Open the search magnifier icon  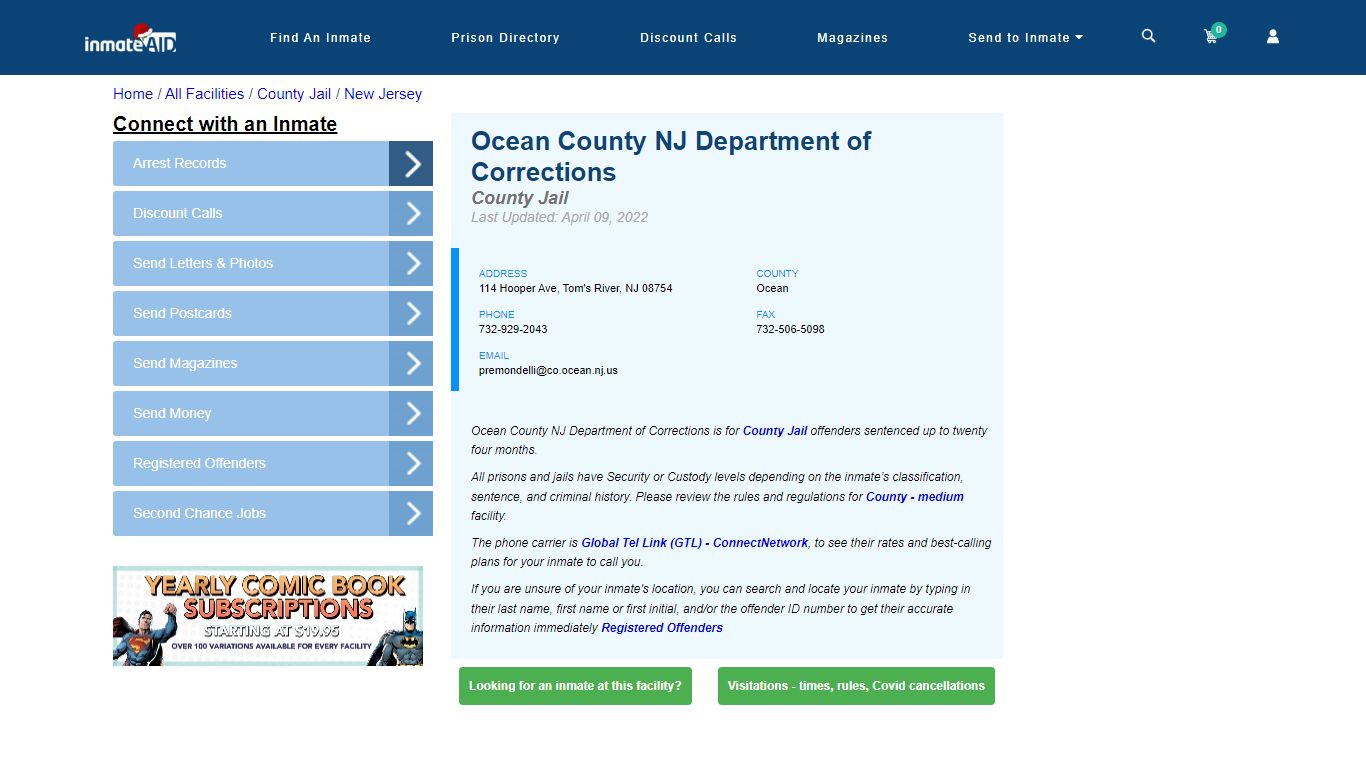click(1148, 36)
